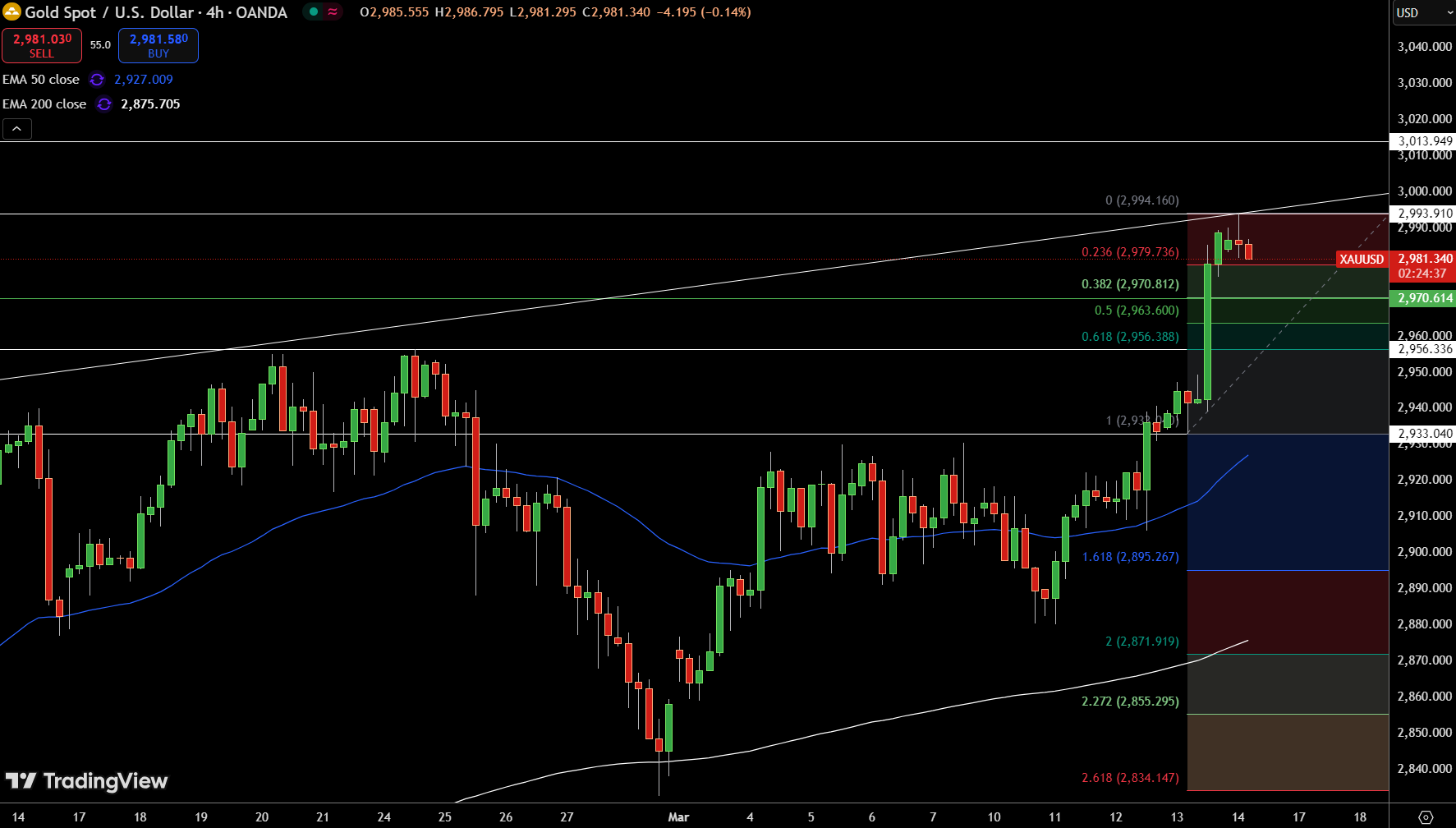Image resolution: width=1456 pixels, height=828 pixels.
Task: Open chart settings gear at bottom right
Action: pos(1426,816)
